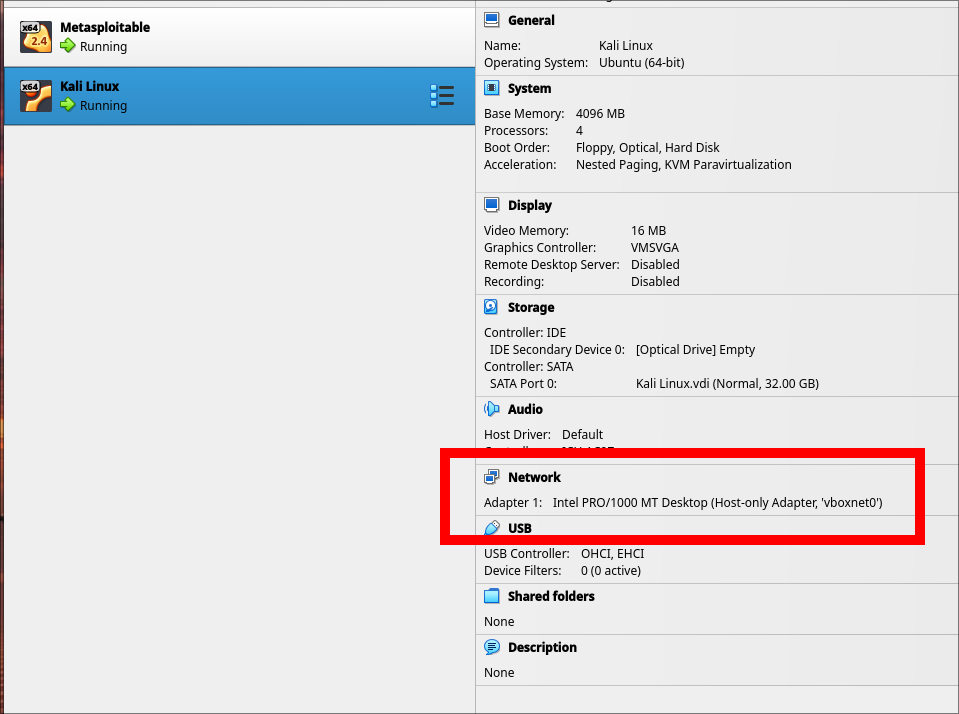
Task: Click the USB section plug icon
Action: pos(491,528)
